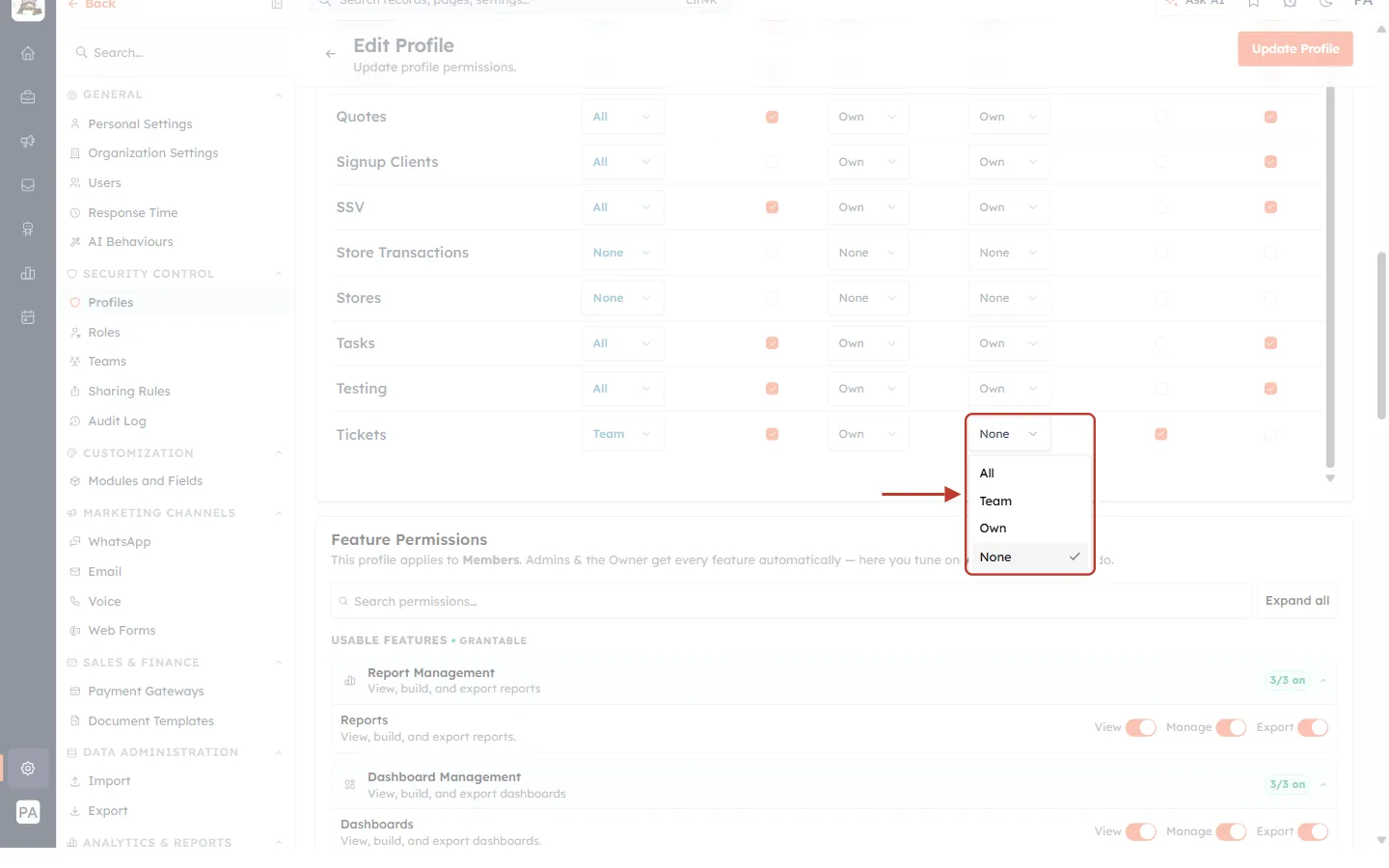This screenshot has height=868, width=1389.
Task: Pick Own in the open dropdown list
Action: 1029,529
